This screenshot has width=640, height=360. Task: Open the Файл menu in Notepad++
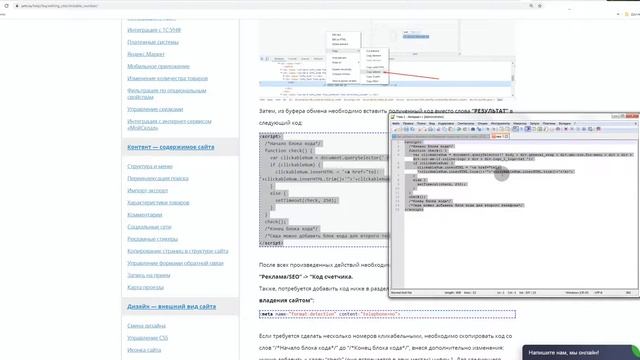click(396, 124)
